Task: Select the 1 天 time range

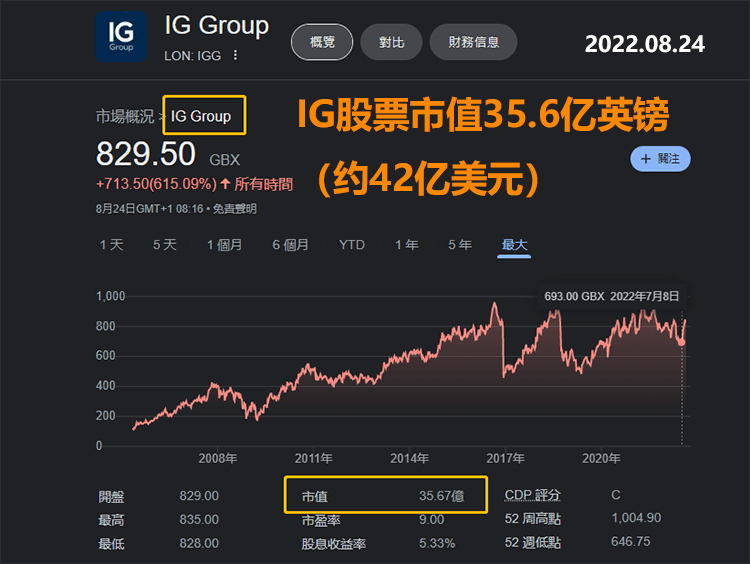Action: click(111, 245)
